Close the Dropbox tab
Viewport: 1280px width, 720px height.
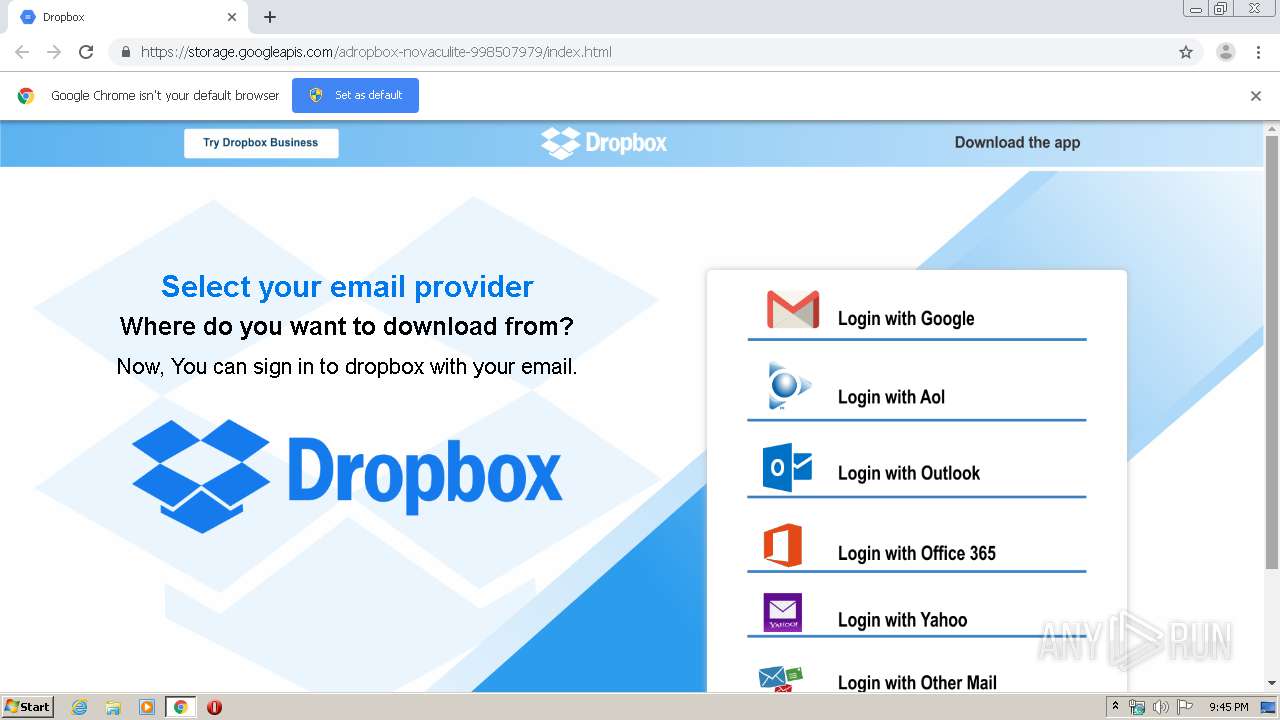tap(232, 17)
